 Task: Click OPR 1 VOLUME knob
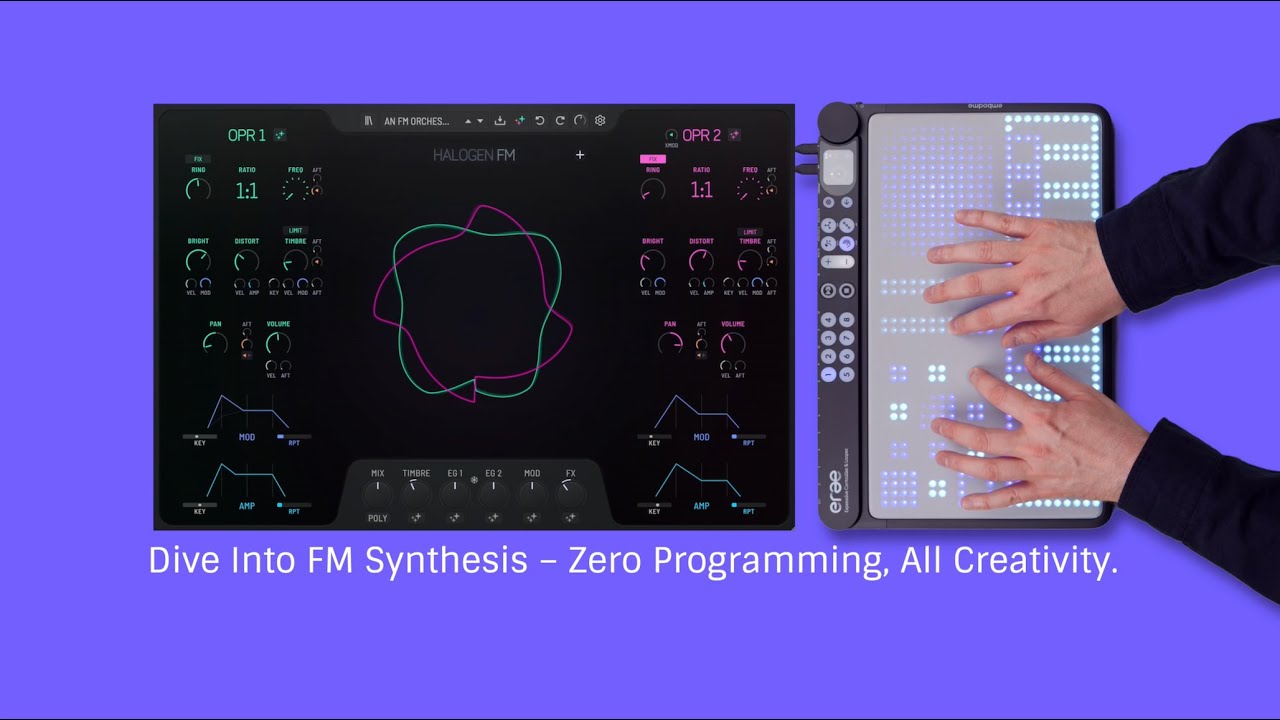[x=278, y=344]
